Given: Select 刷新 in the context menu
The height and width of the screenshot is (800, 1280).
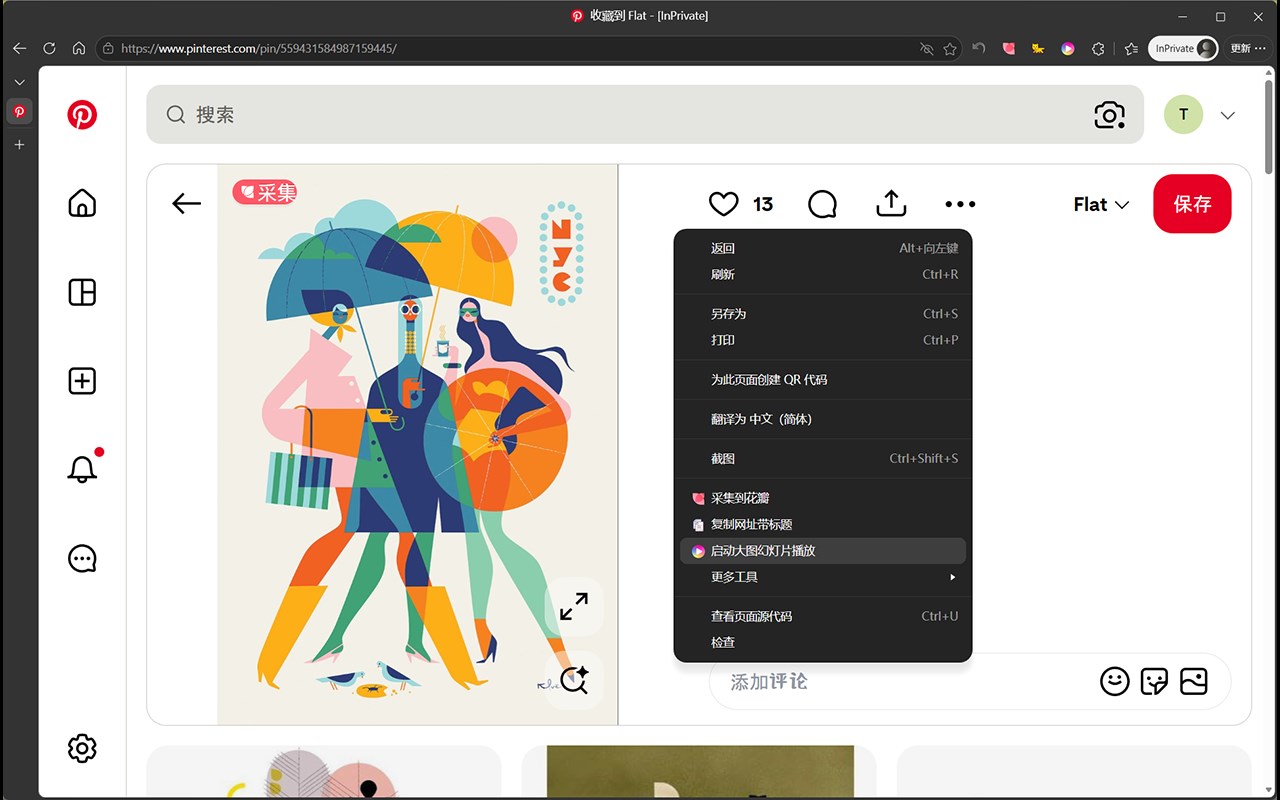Looking at the screenshot, I should [x=823, y=274].
